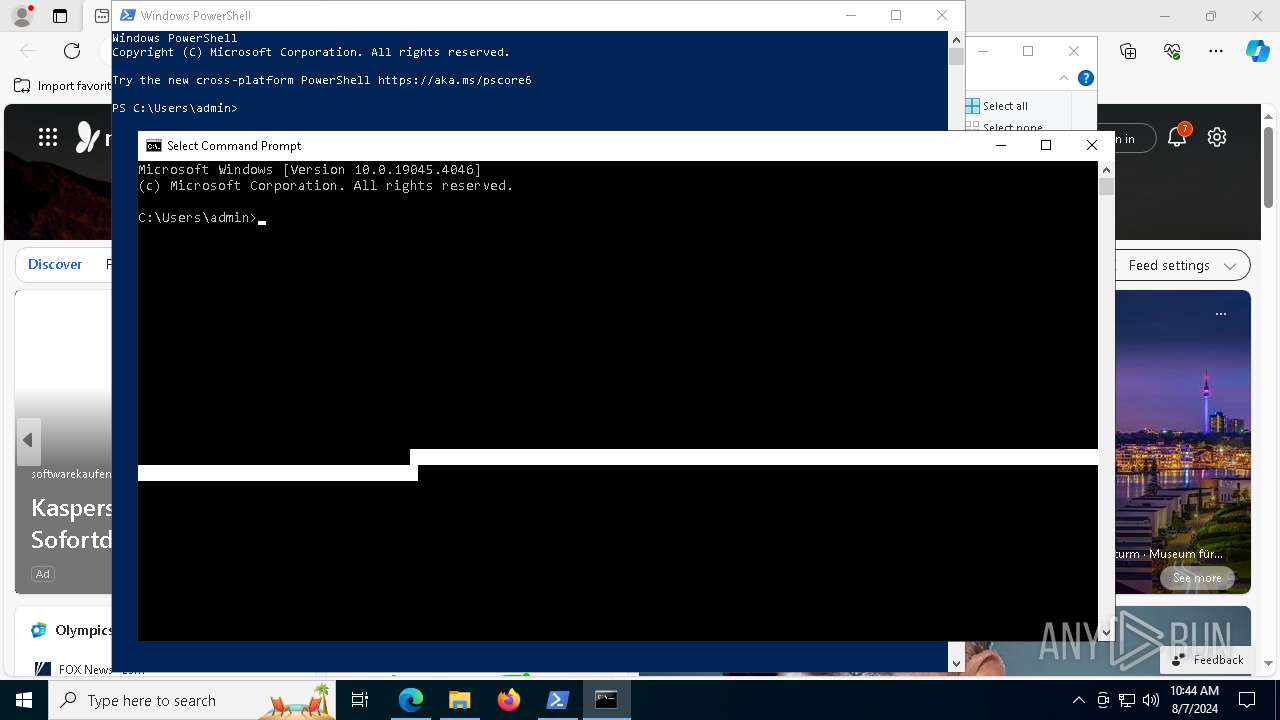Show clock and calendar flyout
This screenshot has height=720, width=1280.
point(1194,700)
